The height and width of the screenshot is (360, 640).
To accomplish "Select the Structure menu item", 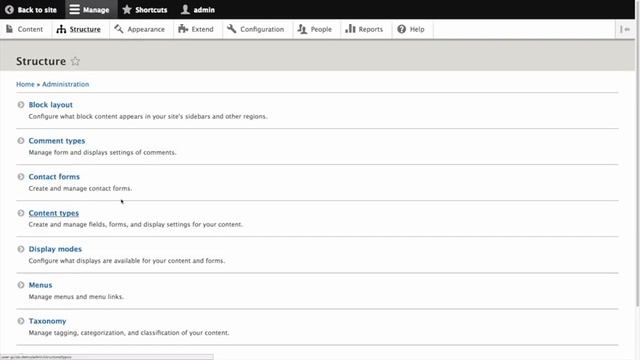I will [79, 29].
